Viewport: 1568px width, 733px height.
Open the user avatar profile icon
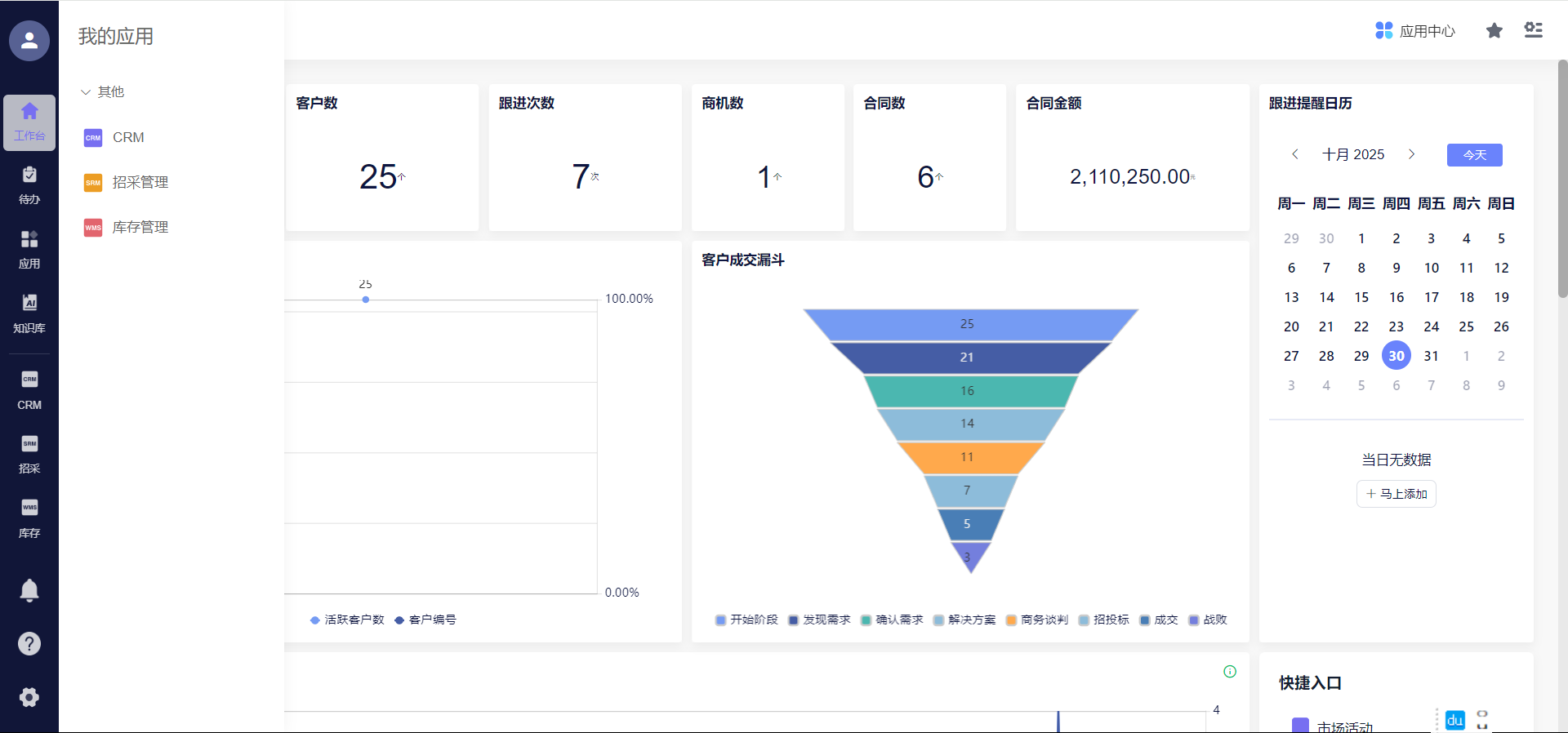tap(29, 41)
